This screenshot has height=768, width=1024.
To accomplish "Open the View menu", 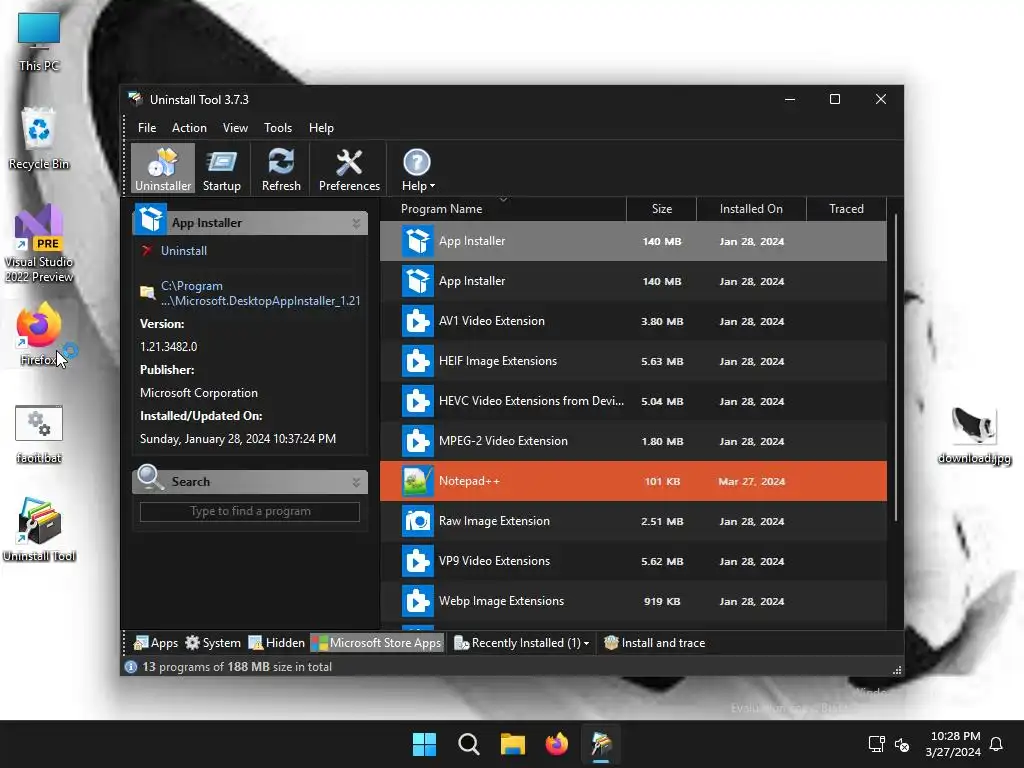I will click(x=235, y=128).
